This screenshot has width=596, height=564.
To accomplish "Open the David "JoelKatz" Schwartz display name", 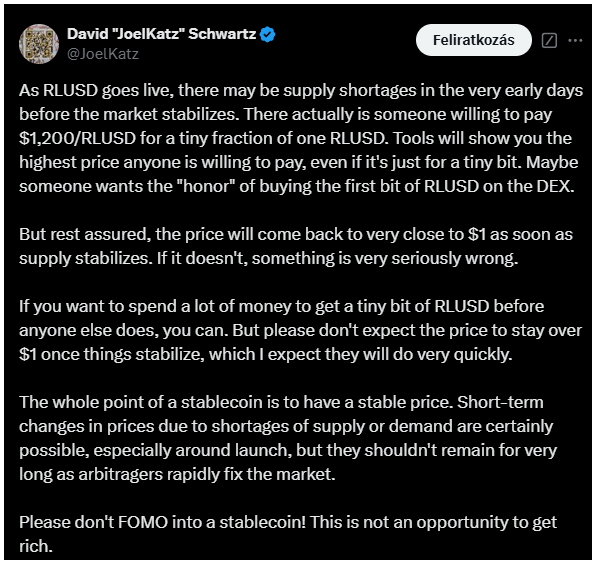I will tap(162, 34).
